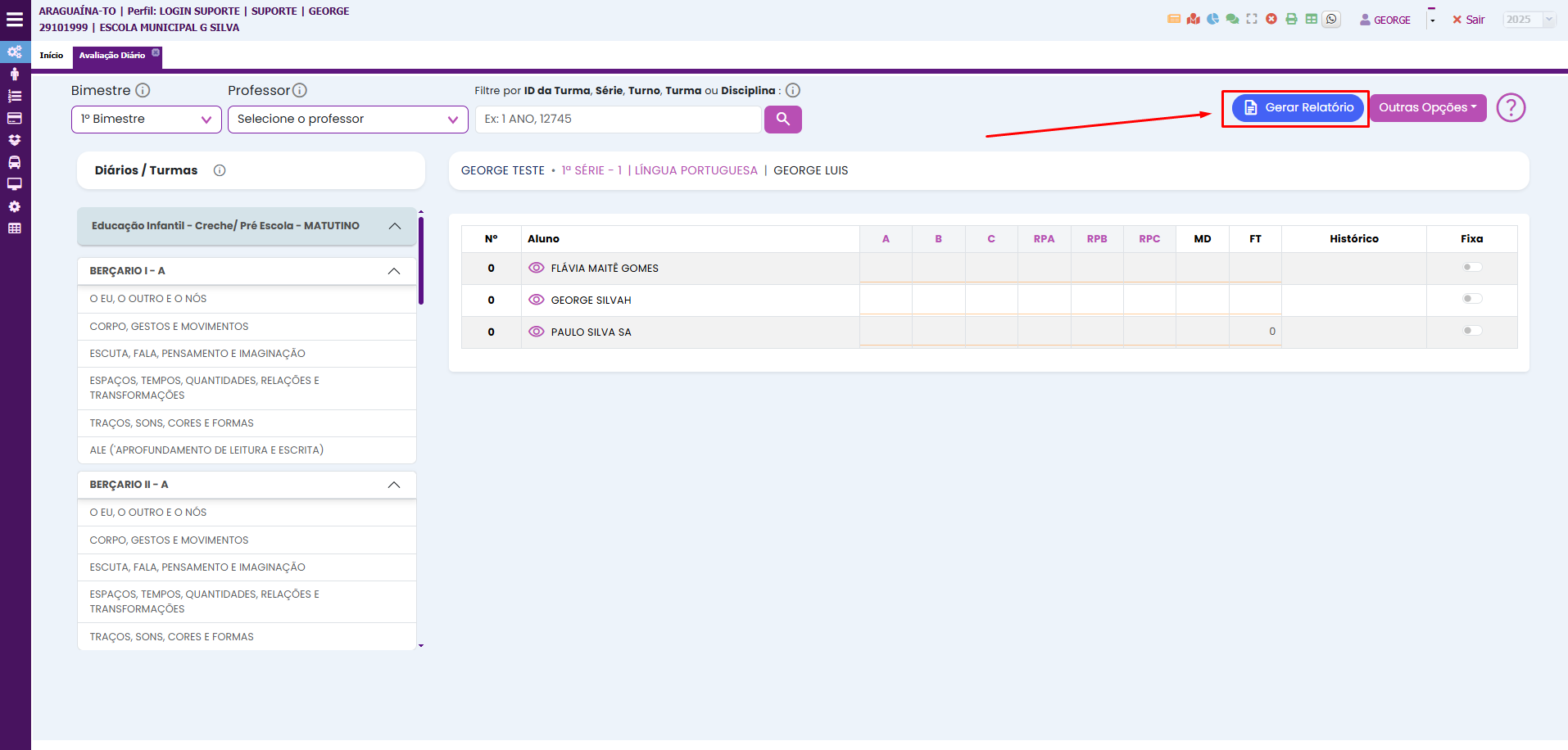Click the bus icon in left sidebar
1568x750 pixels.
(x=15, y=162)
